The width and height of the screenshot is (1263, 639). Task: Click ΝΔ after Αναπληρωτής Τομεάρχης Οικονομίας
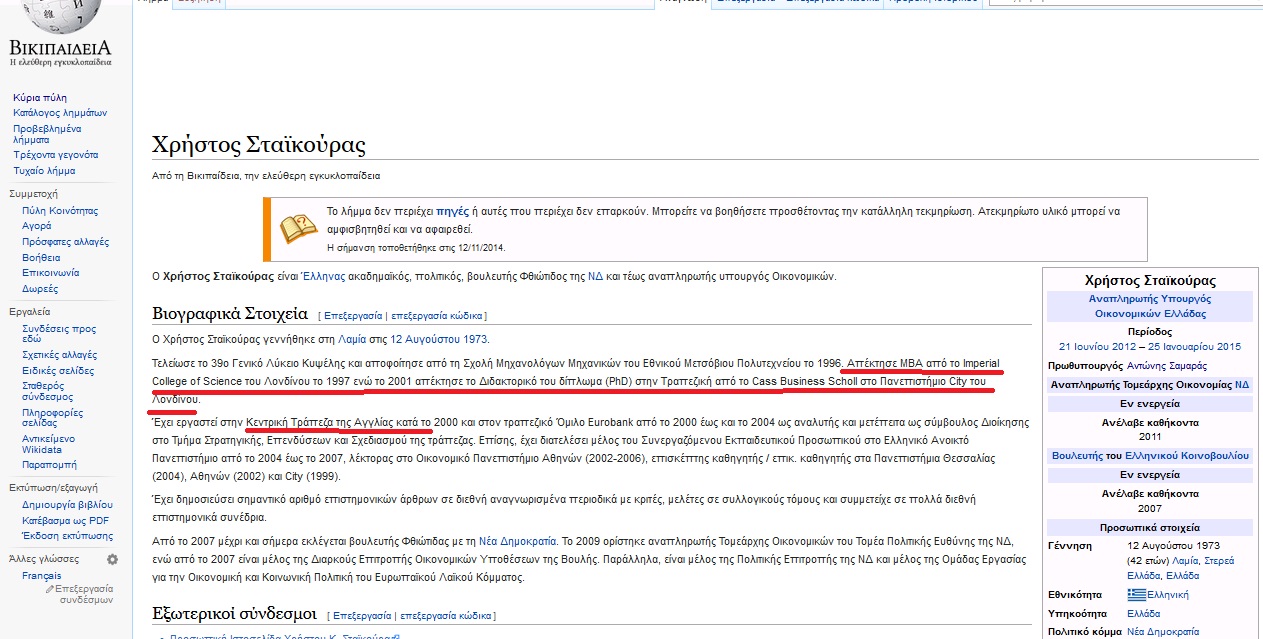tap(1242, 384)
